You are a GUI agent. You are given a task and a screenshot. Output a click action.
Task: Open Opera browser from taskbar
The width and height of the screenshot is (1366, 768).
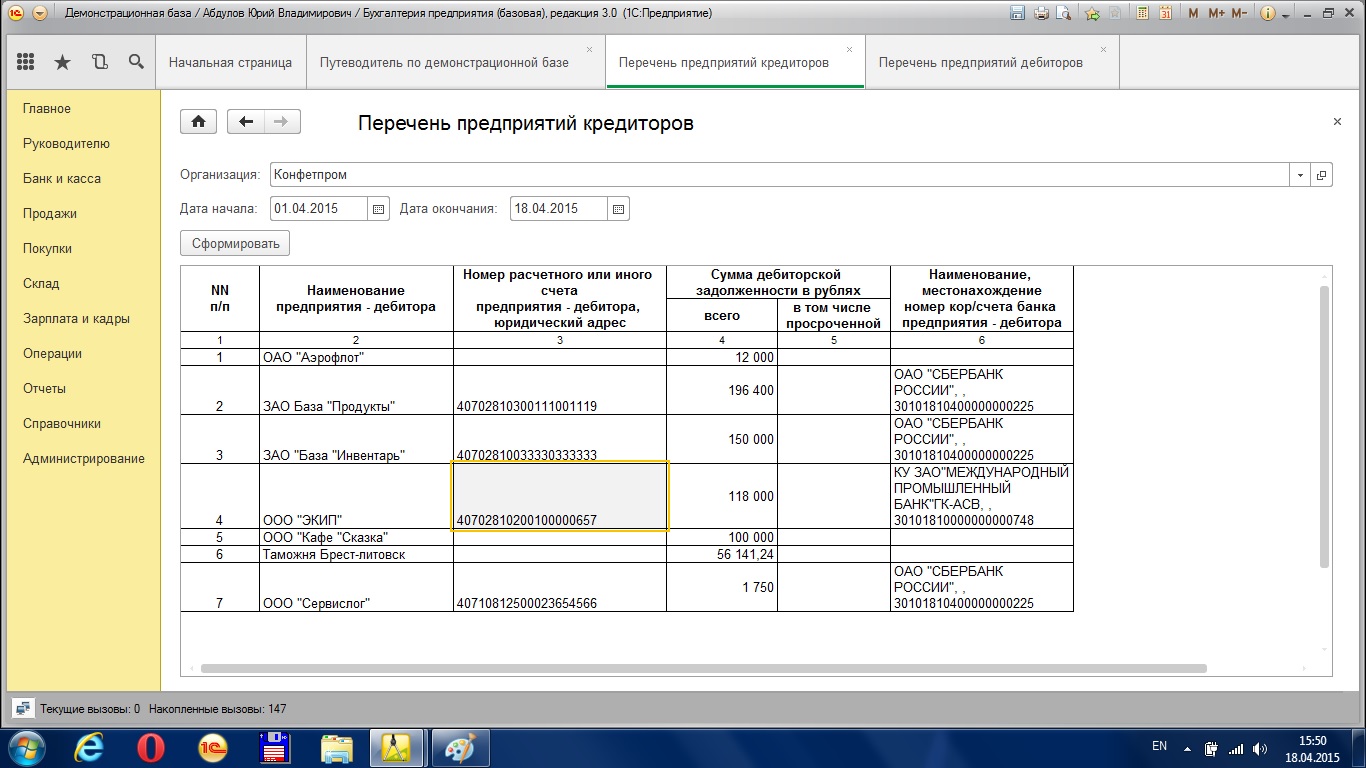point(151,747)
